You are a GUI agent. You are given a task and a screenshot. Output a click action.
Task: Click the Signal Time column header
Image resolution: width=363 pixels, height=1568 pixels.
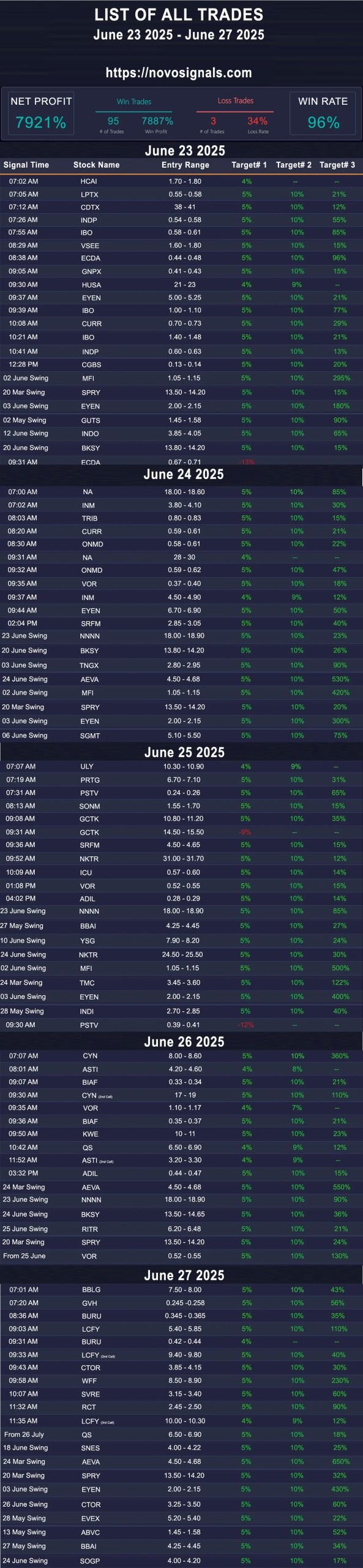point(26,165)
